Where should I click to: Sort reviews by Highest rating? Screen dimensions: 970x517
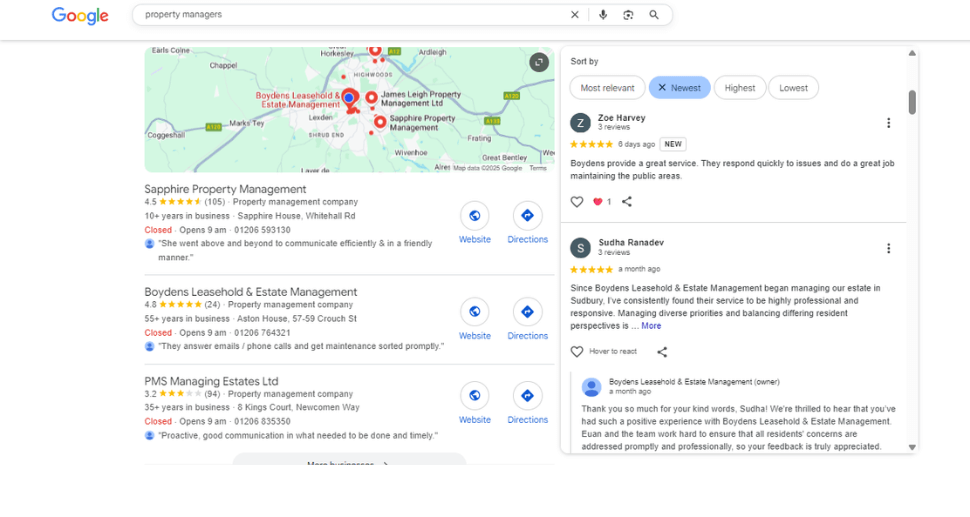tap(740, 88)
